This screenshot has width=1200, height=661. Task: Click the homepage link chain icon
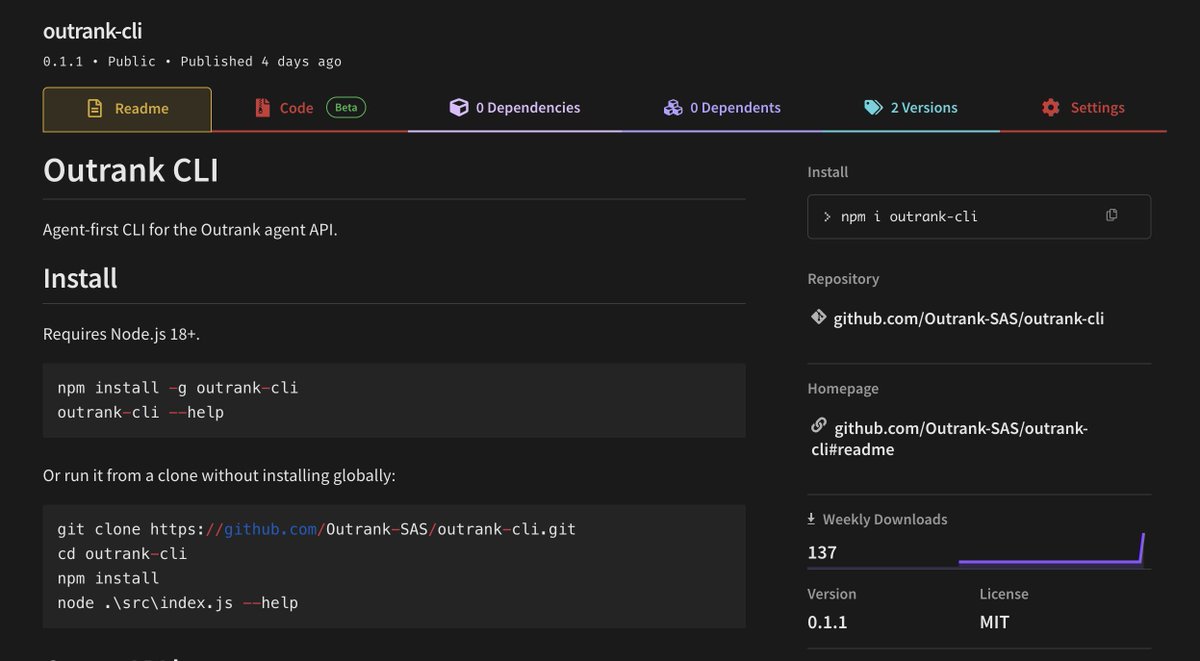click(x=819, y=426)
